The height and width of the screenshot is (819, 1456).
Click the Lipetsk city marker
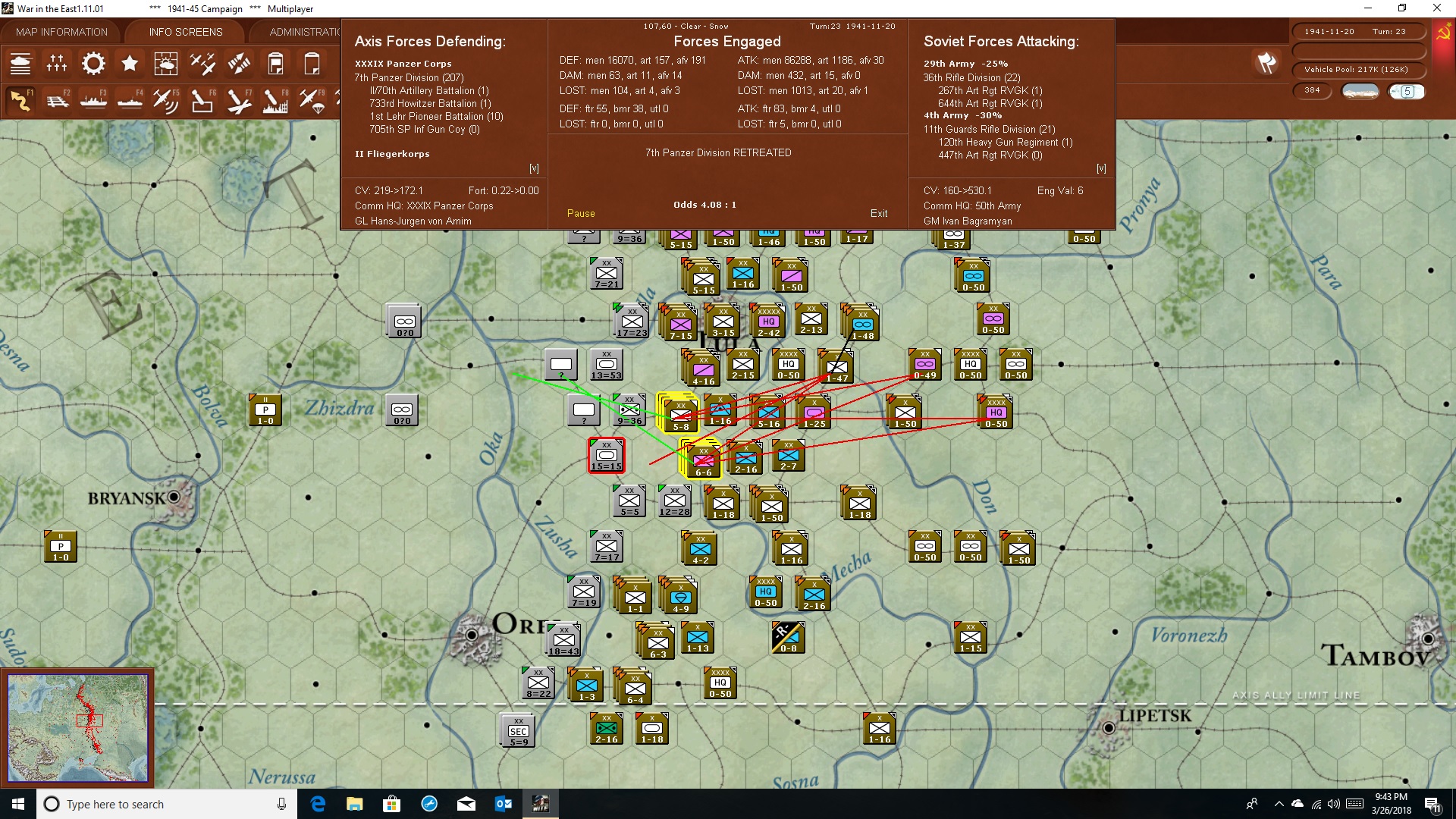[x=1109, y=728]
